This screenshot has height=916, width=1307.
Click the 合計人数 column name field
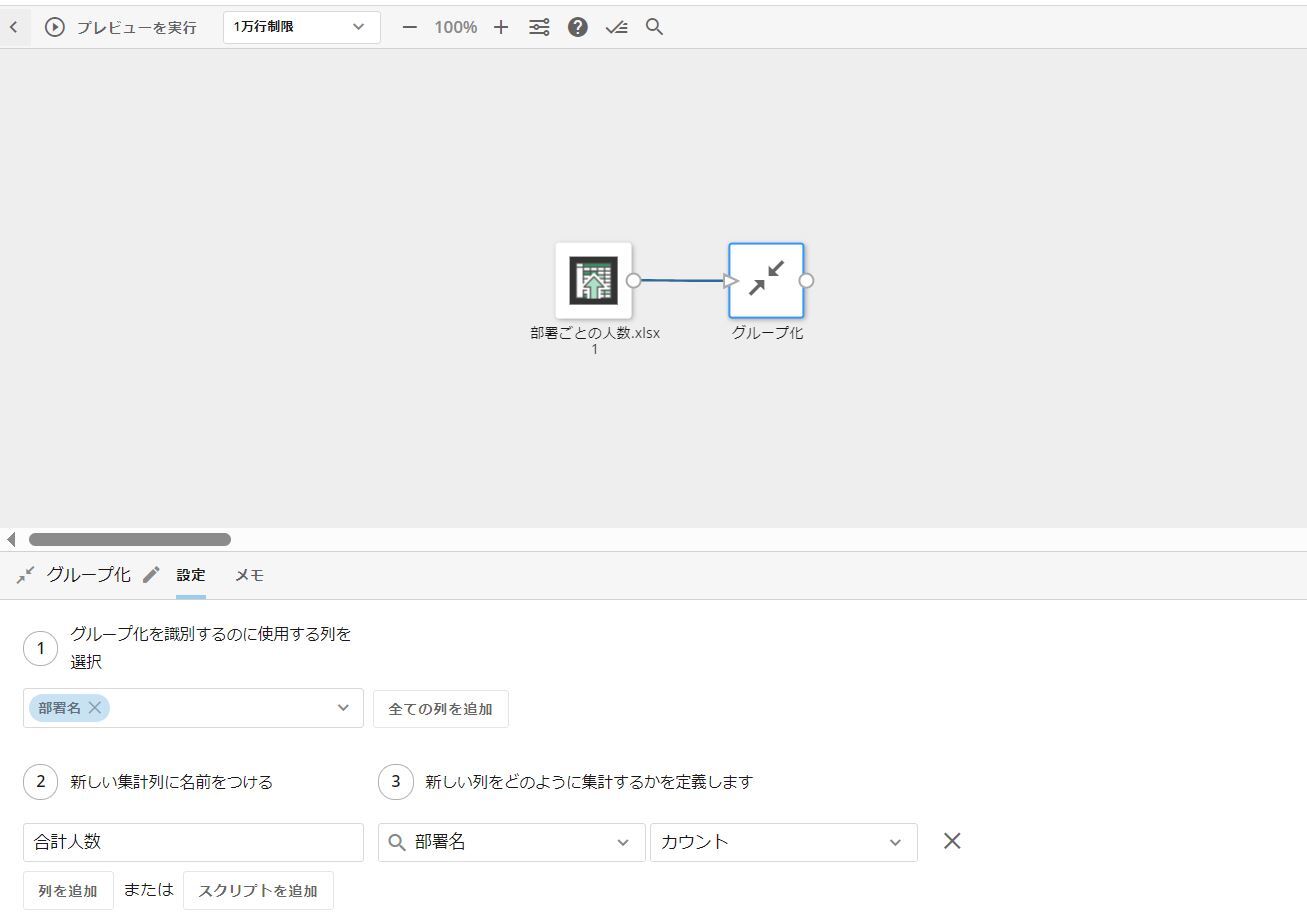(193, 842)
